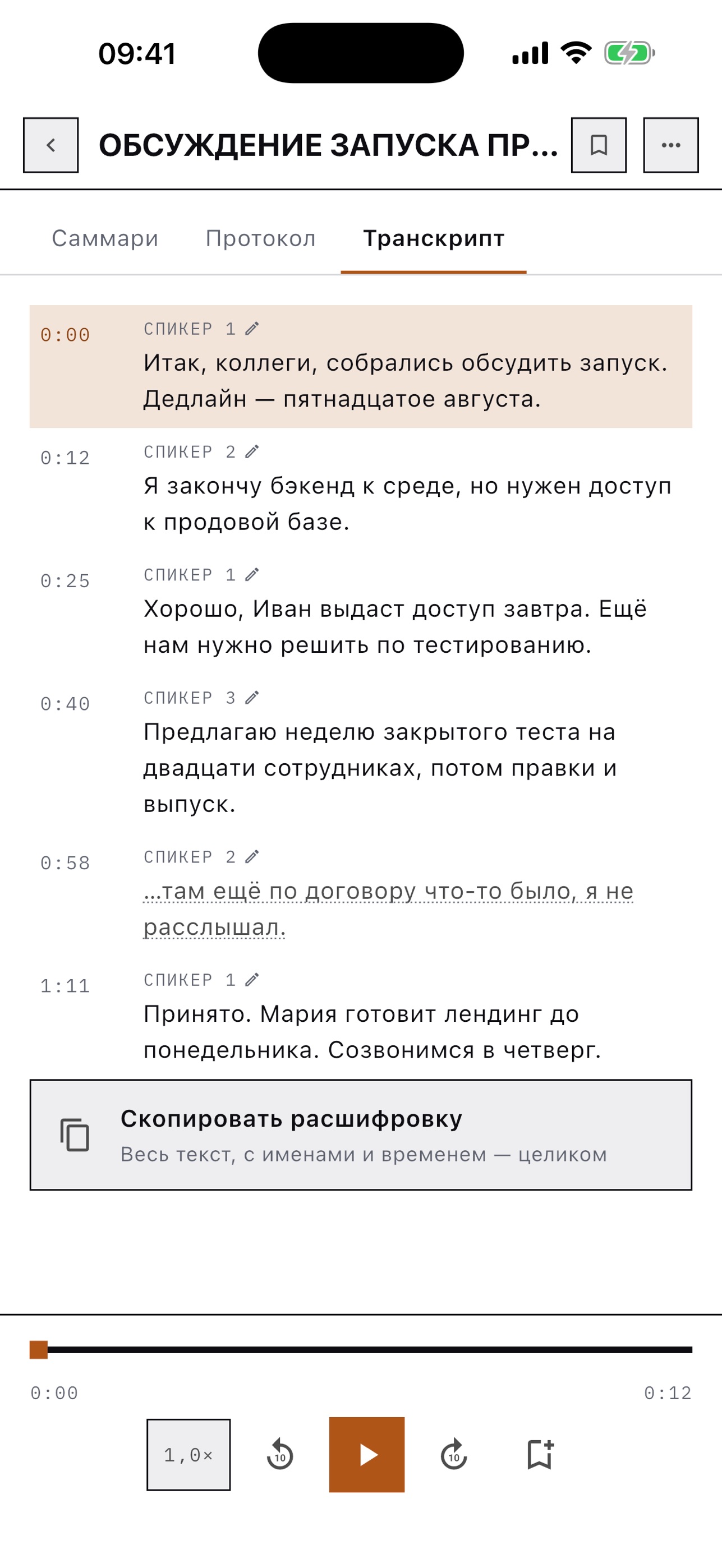Change playback speed 1,0×
The width and height of the screenshot is (722, 1568).
[x=188, y=1455]
